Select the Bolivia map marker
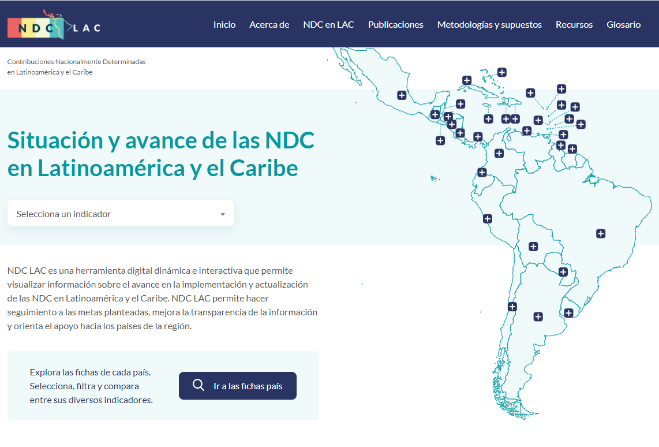The image size is (659, 447). pyautogui.click(x=533, y=247)
